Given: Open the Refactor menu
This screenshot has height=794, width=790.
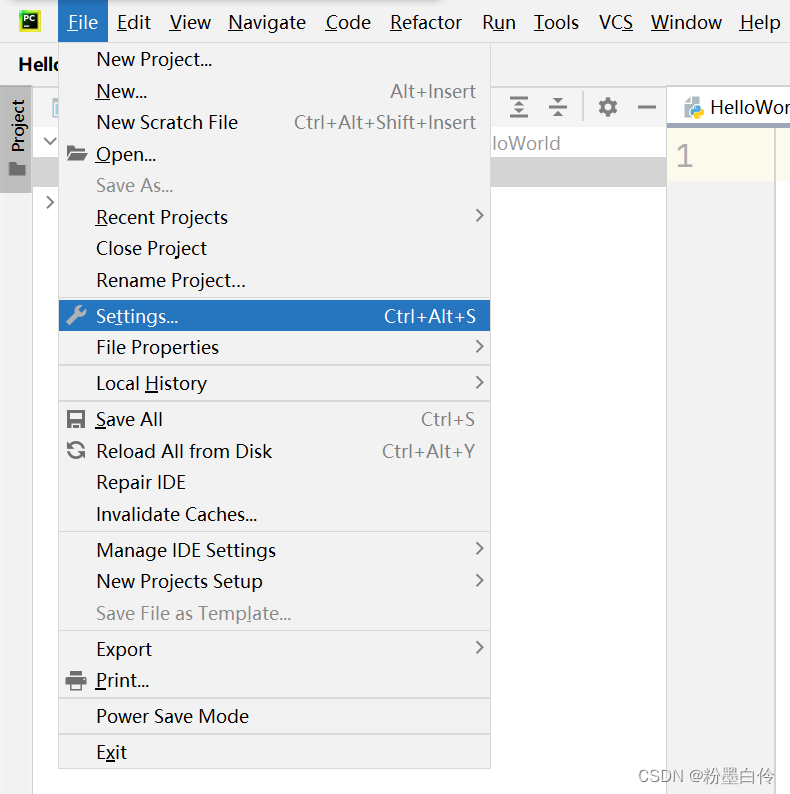Looking at the screenshot, I should pos(425,22).
